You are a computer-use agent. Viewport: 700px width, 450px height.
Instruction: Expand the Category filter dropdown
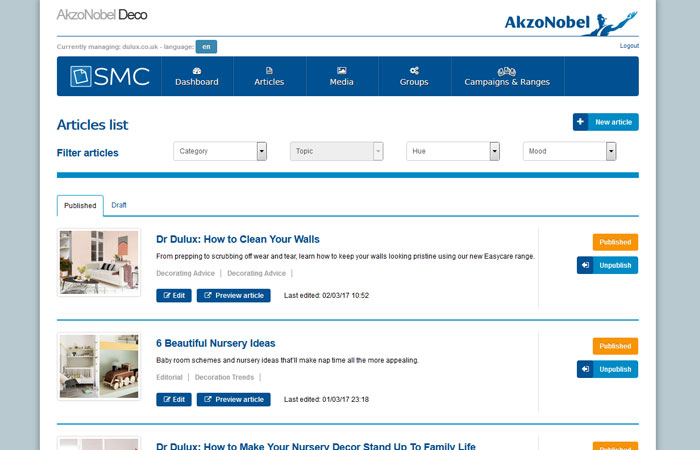pyautogui.click(x=262, y=151)
